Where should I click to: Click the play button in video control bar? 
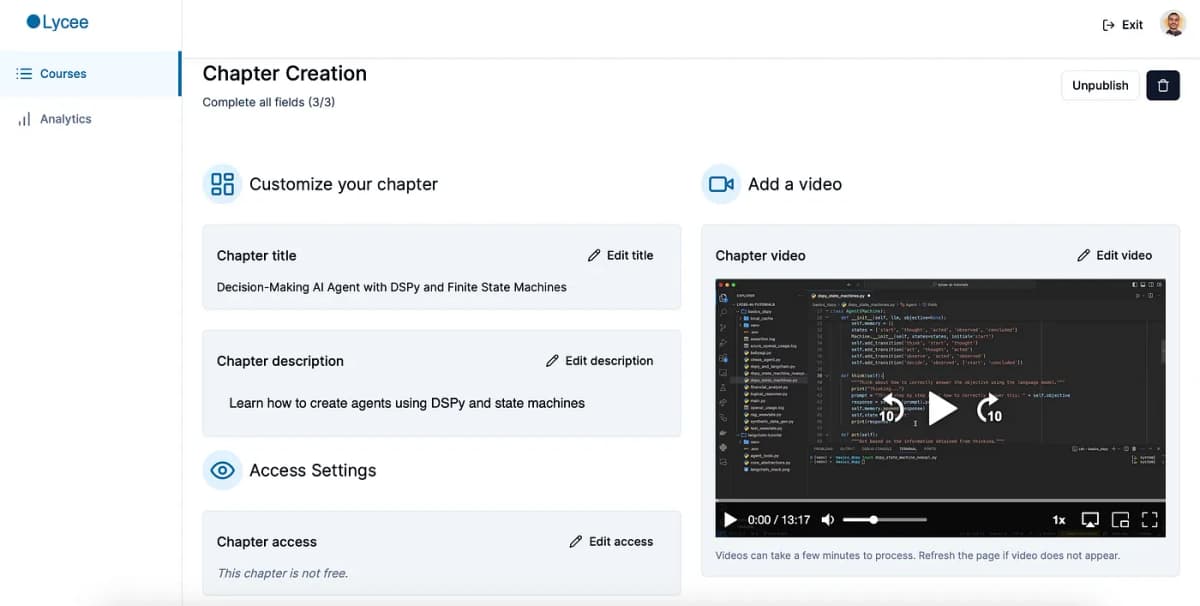[730, 520]
